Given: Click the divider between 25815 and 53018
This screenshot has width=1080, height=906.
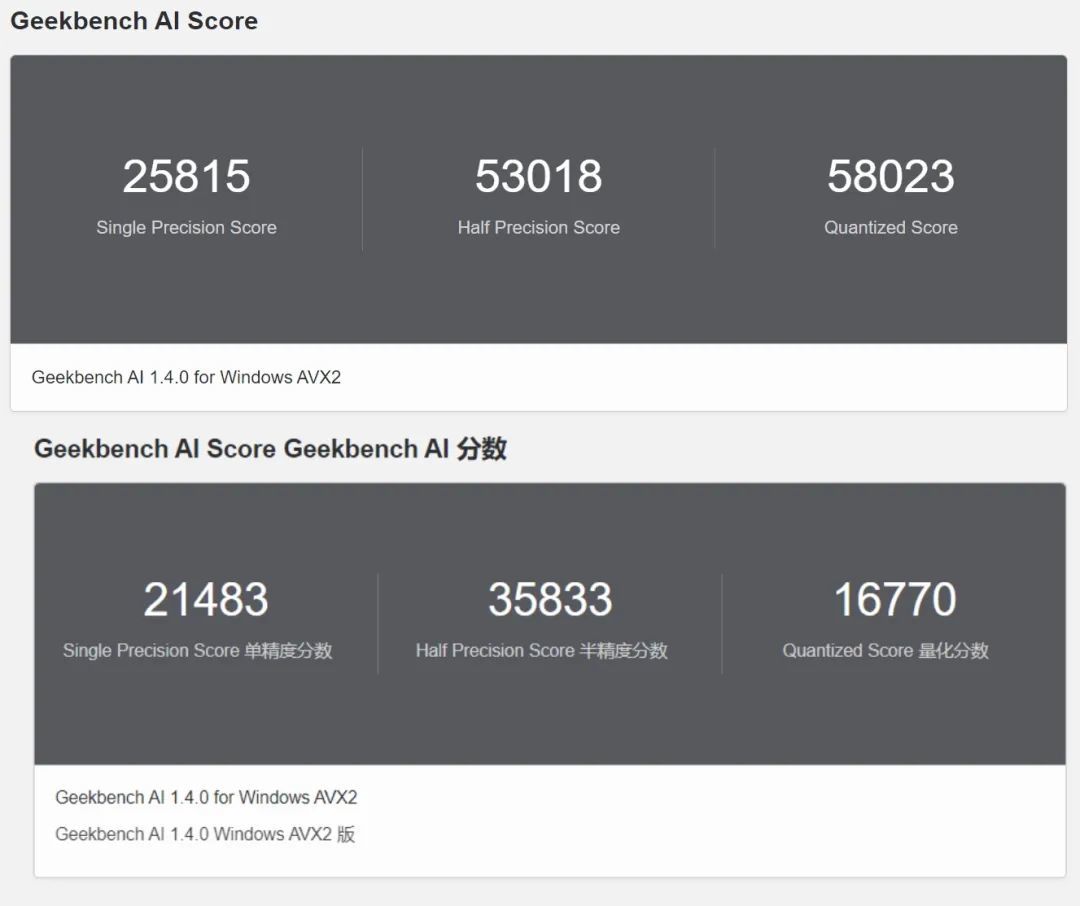Looking at the screenshot, I should pyautogui.click(x=362, y=198).
